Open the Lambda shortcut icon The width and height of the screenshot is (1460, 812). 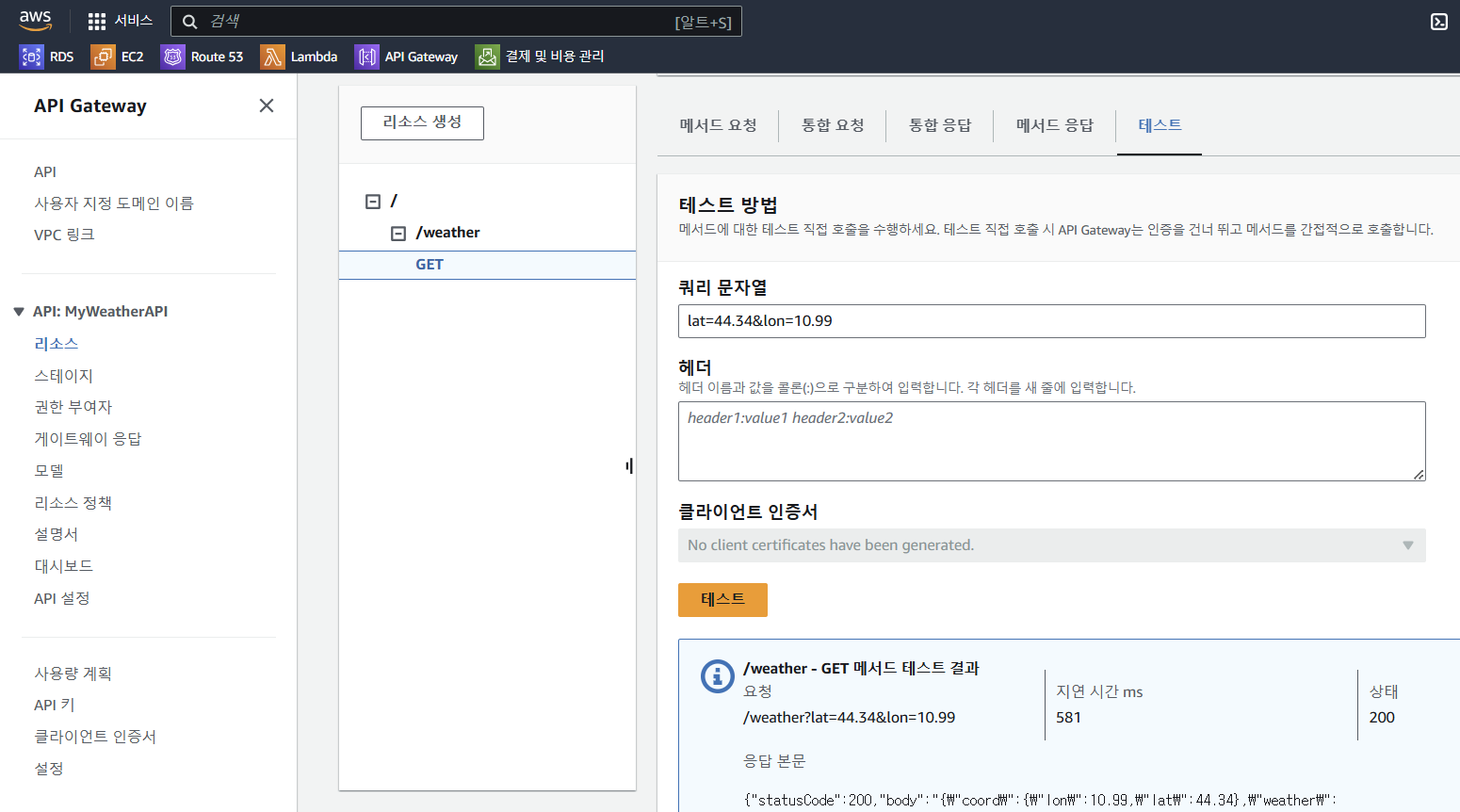click(x=272, y=57)
